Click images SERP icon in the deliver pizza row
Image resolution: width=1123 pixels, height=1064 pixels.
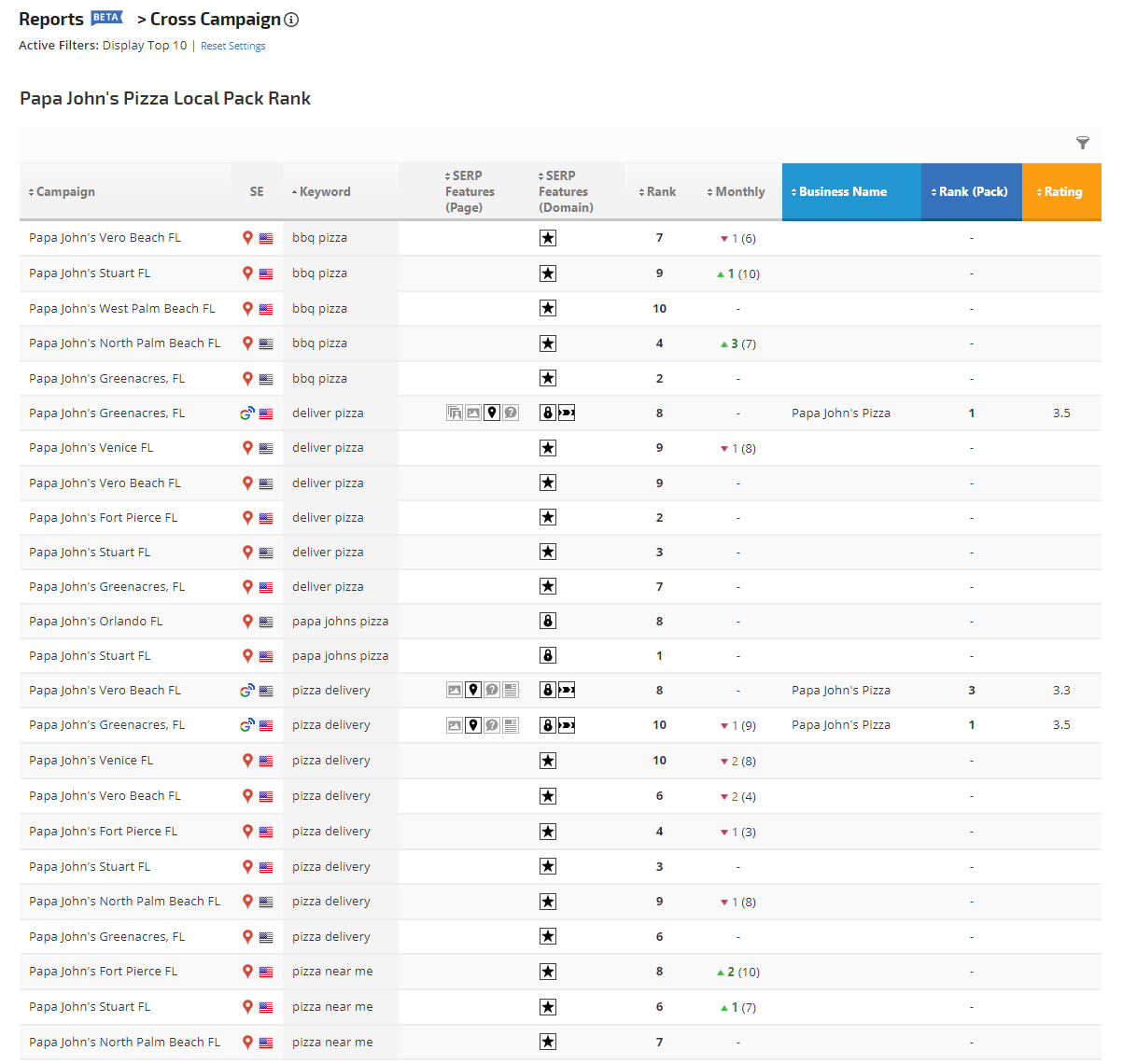[x=473, y=413]
